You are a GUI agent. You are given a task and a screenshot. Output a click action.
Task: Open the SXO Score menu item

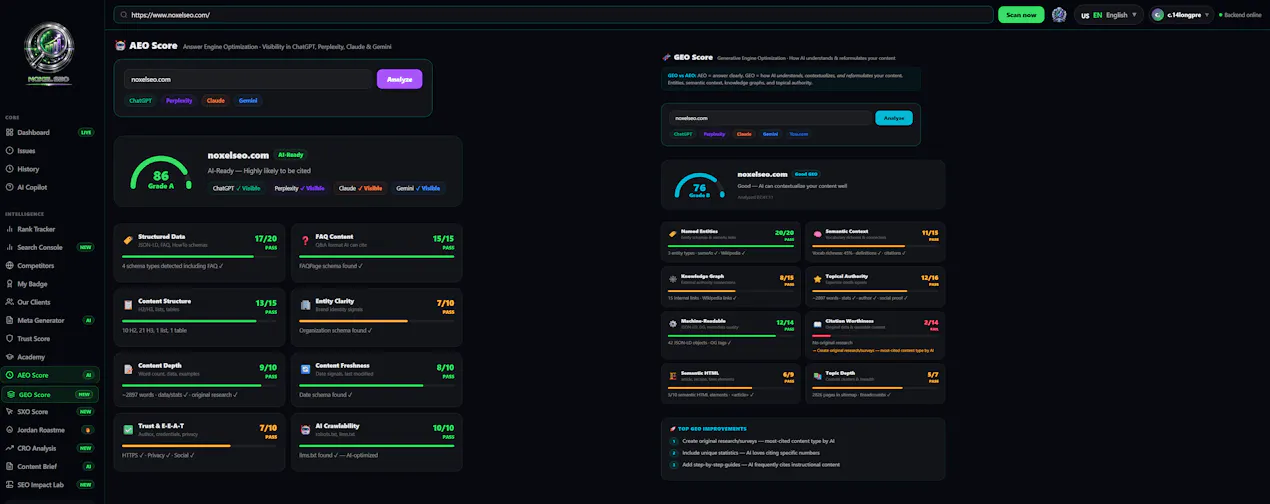click(50, 412)
